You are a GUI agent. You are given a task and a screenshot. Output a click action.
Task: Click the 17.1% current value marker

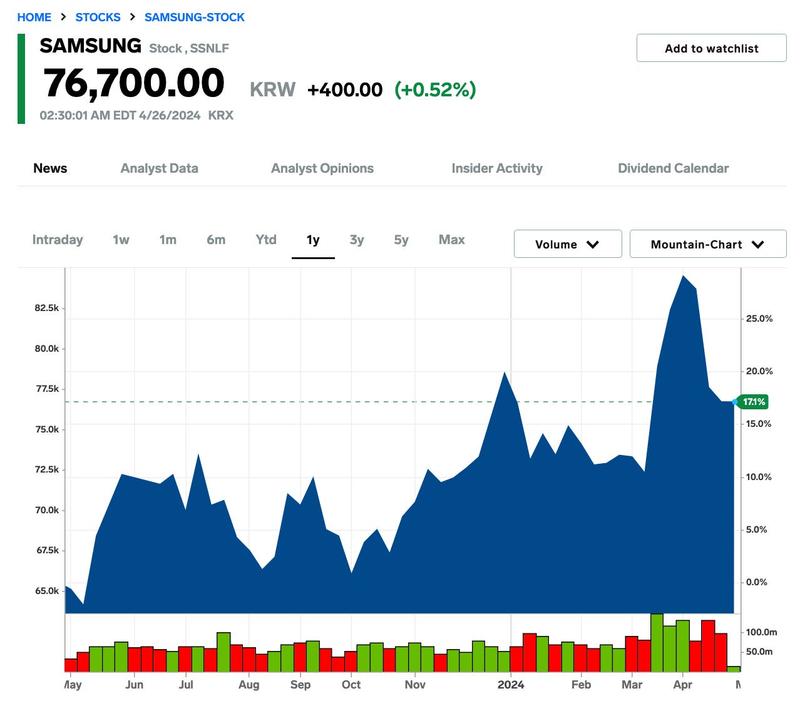point(753,402)
